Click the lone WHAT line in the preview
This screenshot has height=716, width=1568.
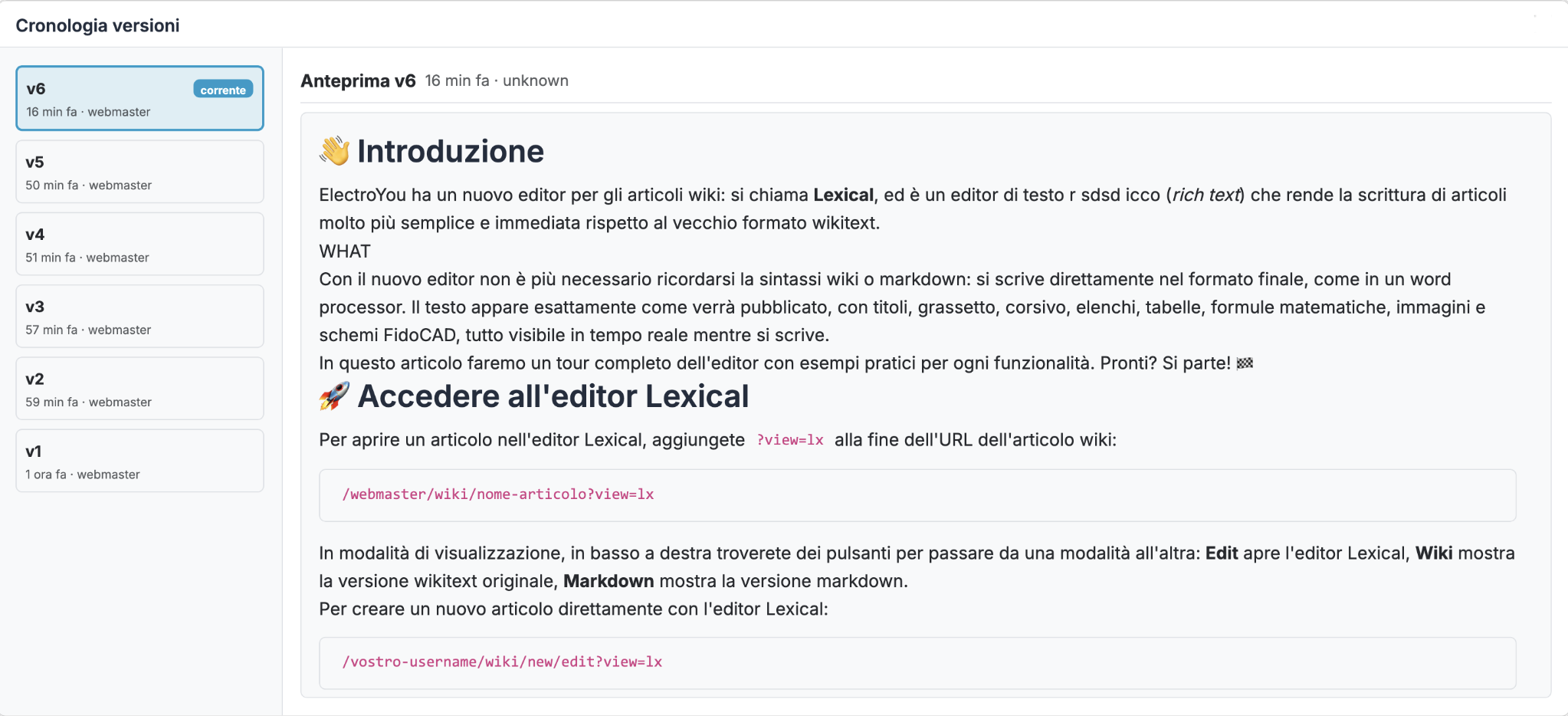tap(345, 251)
